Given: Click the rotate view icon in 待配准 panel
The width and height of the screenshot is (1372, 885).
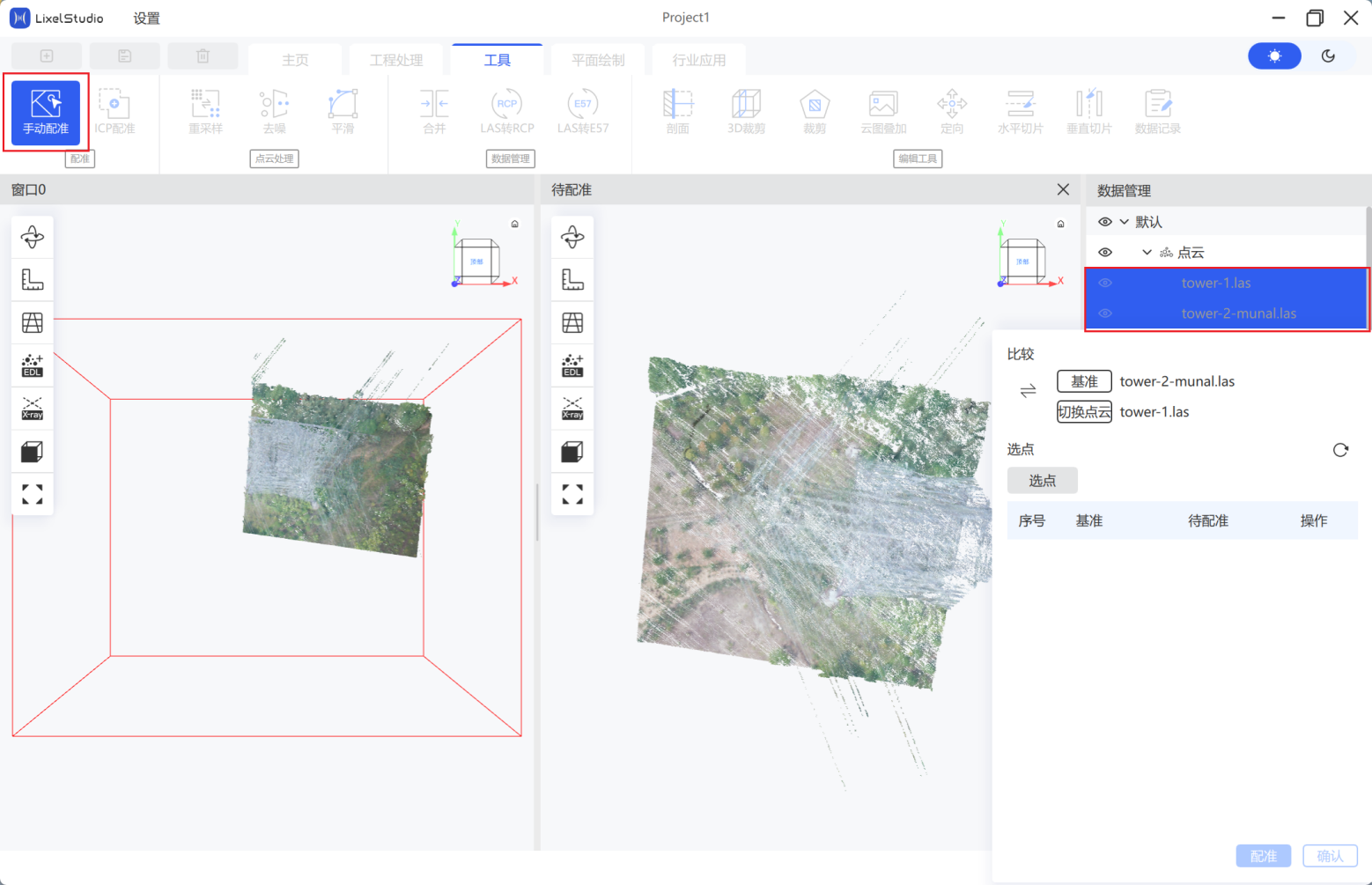Looking at the screenshot, I should point(572,237).
